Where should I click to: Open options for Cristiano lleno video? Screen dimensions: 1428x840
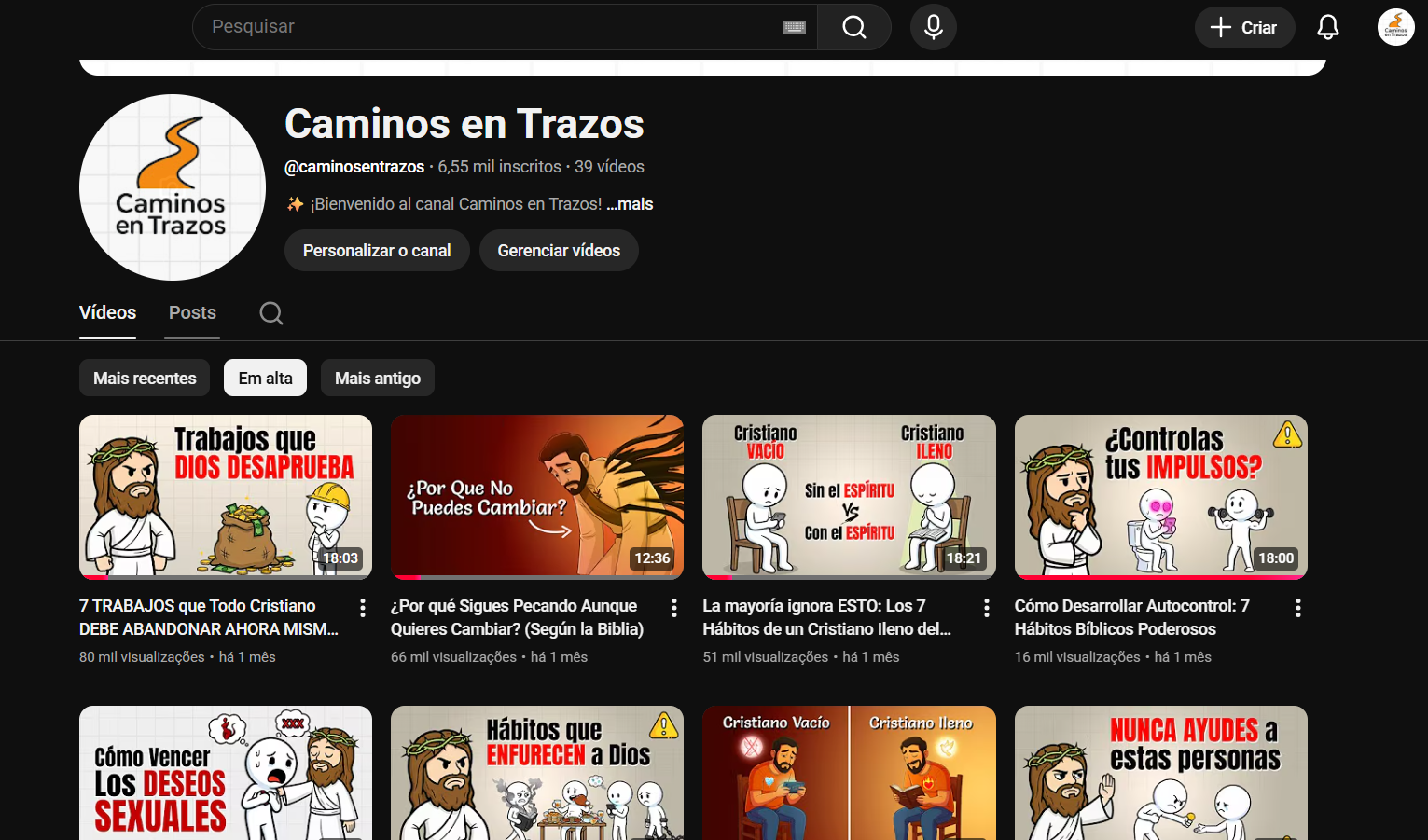986,608
